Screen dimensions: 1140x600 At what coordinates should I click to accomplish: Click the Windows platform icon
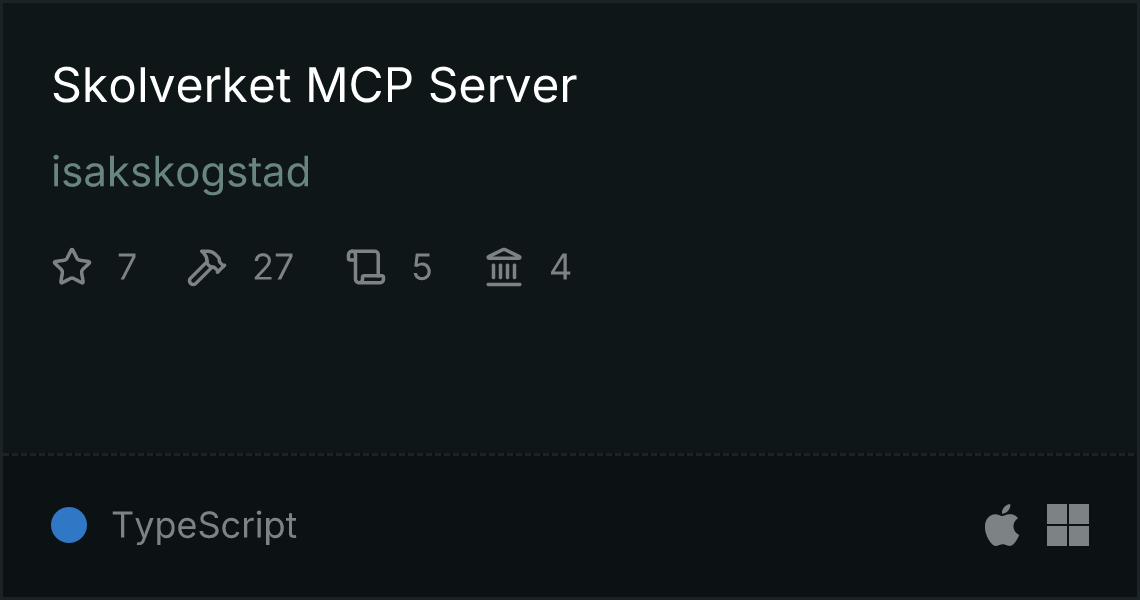click(x=1068, y=524)
